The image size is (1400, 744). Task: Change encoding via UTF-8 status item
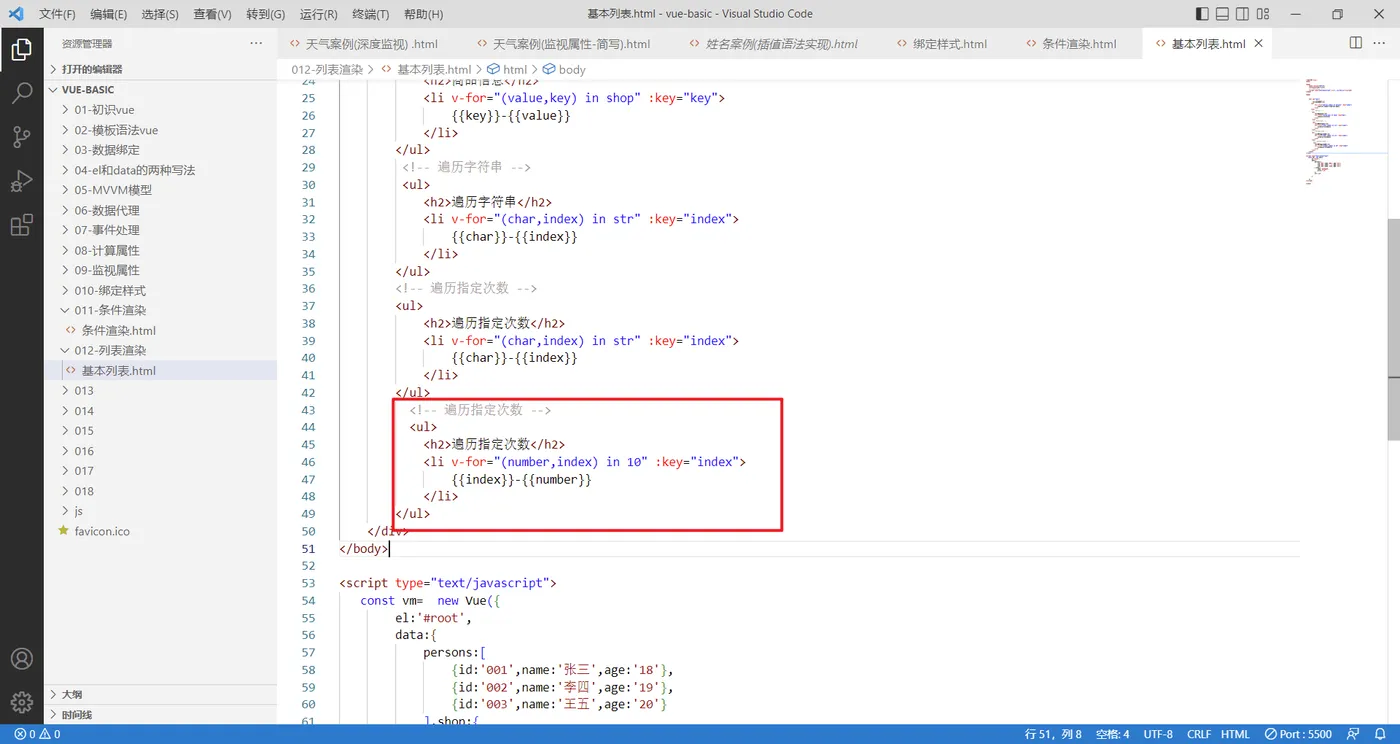1158,734
